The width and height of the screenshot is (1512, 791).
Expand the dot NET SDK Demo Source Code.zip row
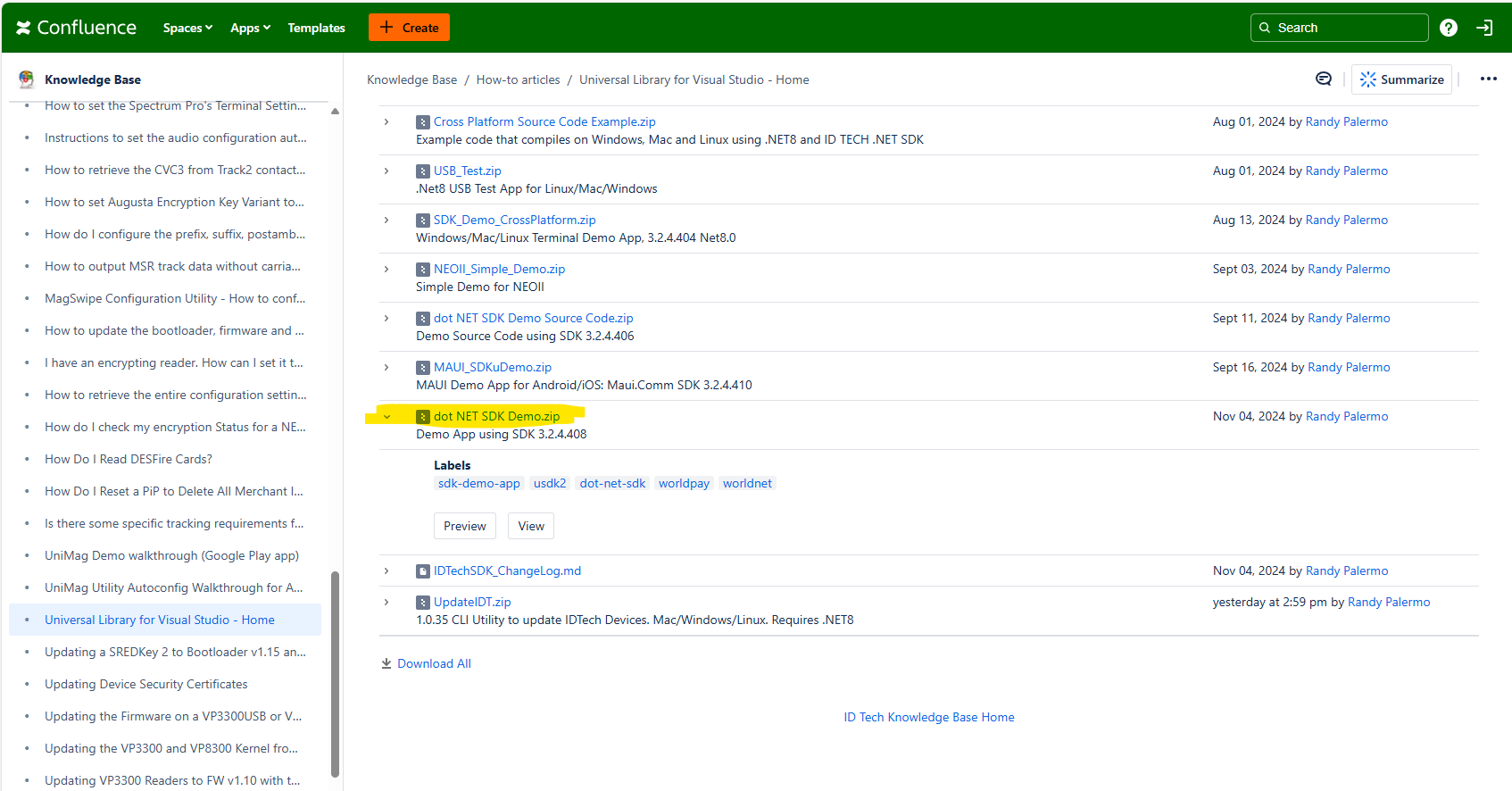[386, 318]
